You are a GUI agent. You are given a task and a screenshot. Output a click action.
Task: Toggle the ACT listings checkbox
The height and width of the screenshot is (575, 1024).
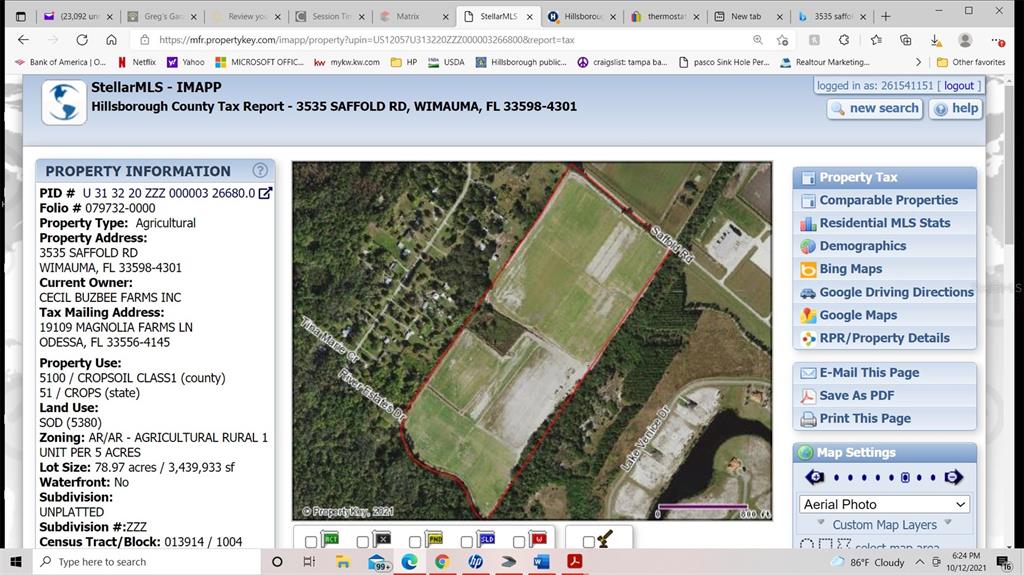coord(310,542)
